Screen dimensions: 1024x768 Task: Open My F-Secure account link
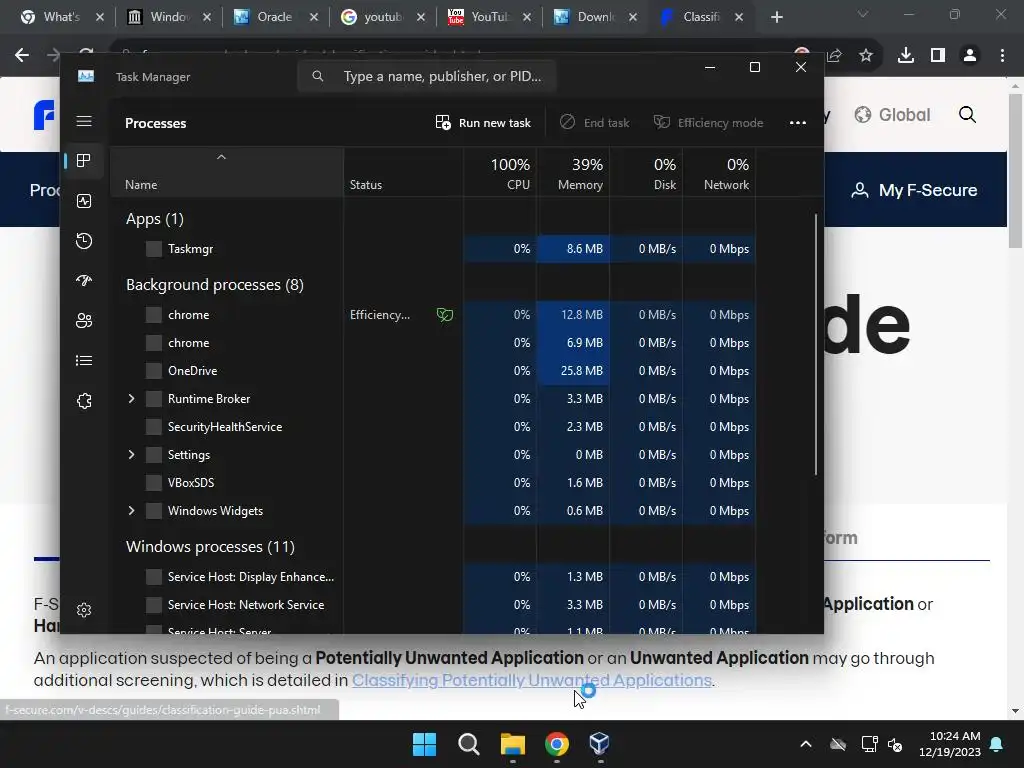(915, 190)
